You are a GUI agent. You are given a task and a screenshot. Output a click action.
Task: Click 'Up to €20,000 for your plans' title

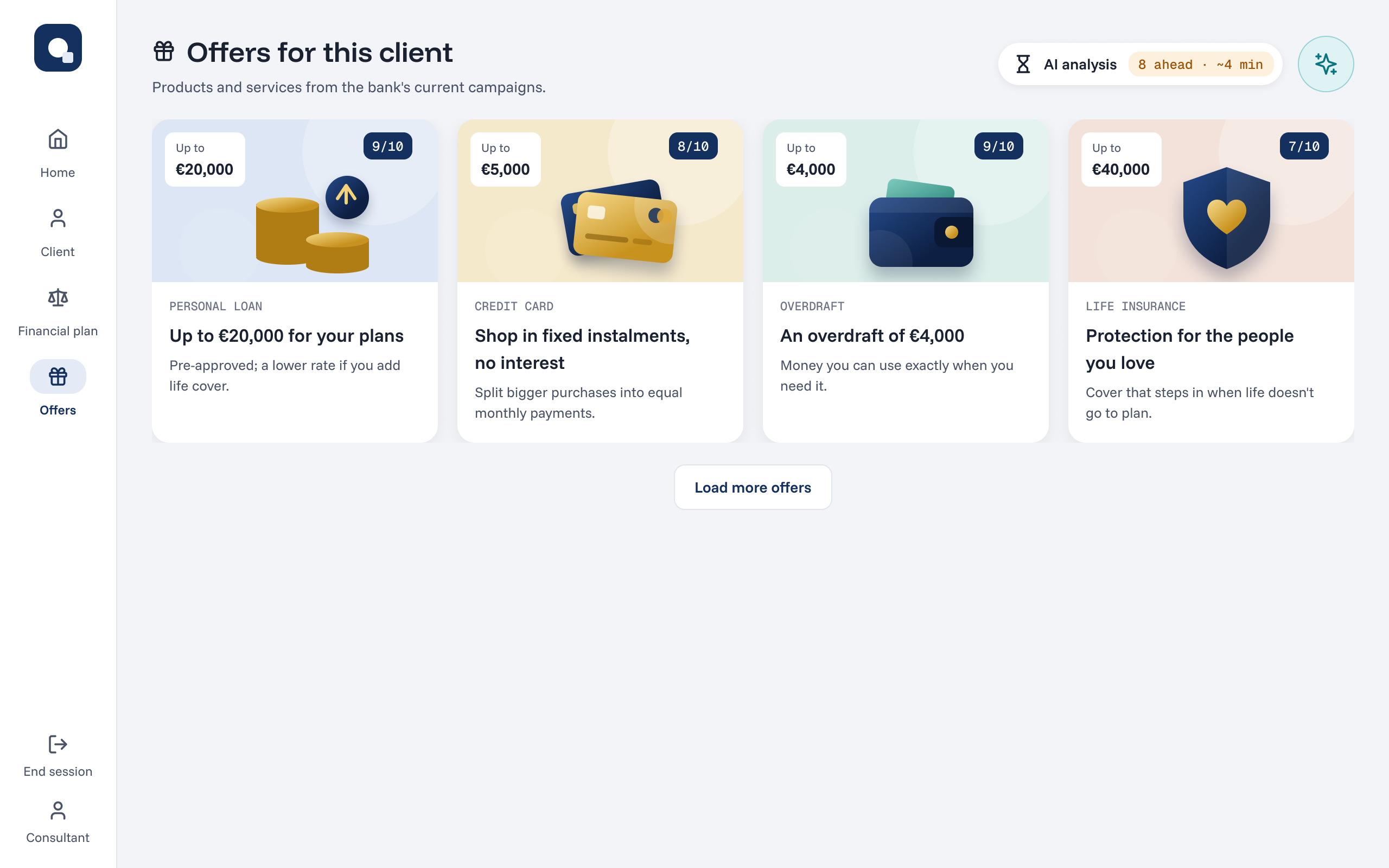coord(286,336)
